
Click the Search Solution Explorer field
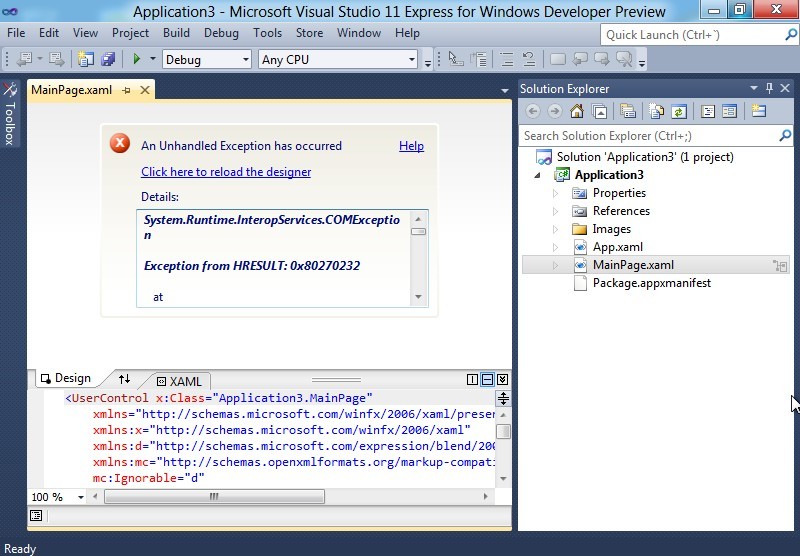(x=649, y=136)
